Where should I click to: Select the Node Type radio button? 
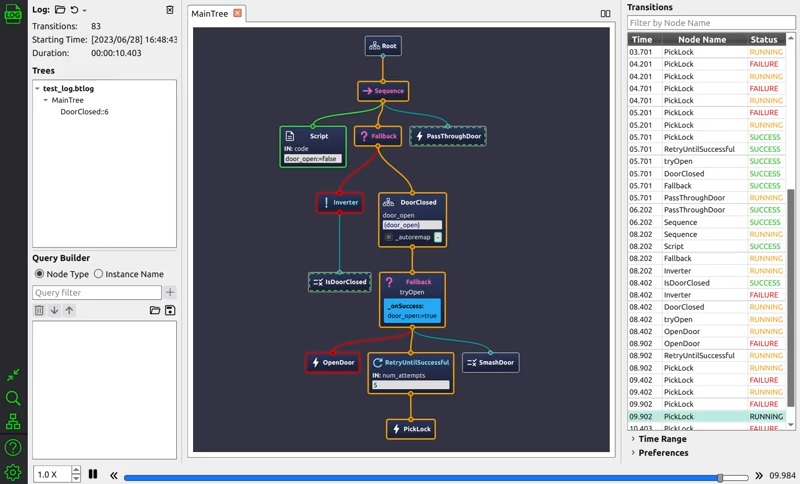[x=40, y=274]
